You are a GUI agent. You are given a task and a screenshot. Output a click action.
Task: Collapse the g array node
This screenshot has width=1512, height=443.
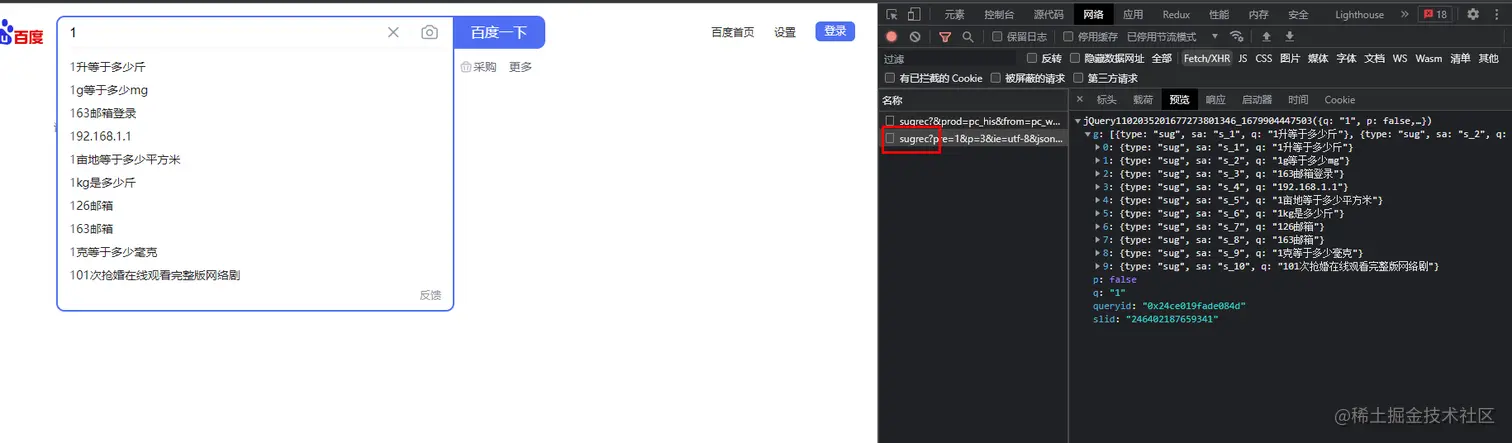pos(1088,134)
